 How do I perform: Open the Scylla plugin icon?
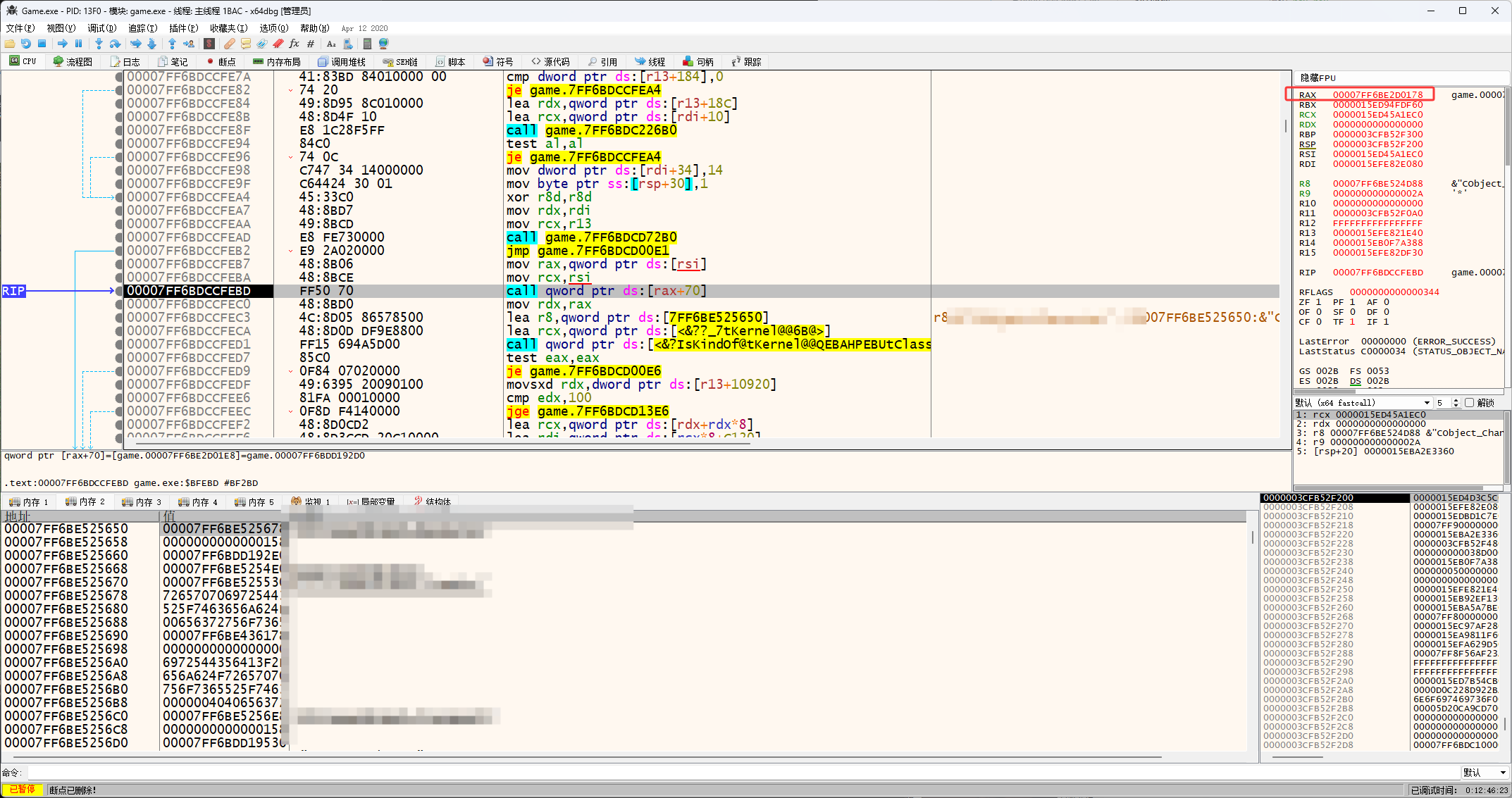(x=209, y=44)
